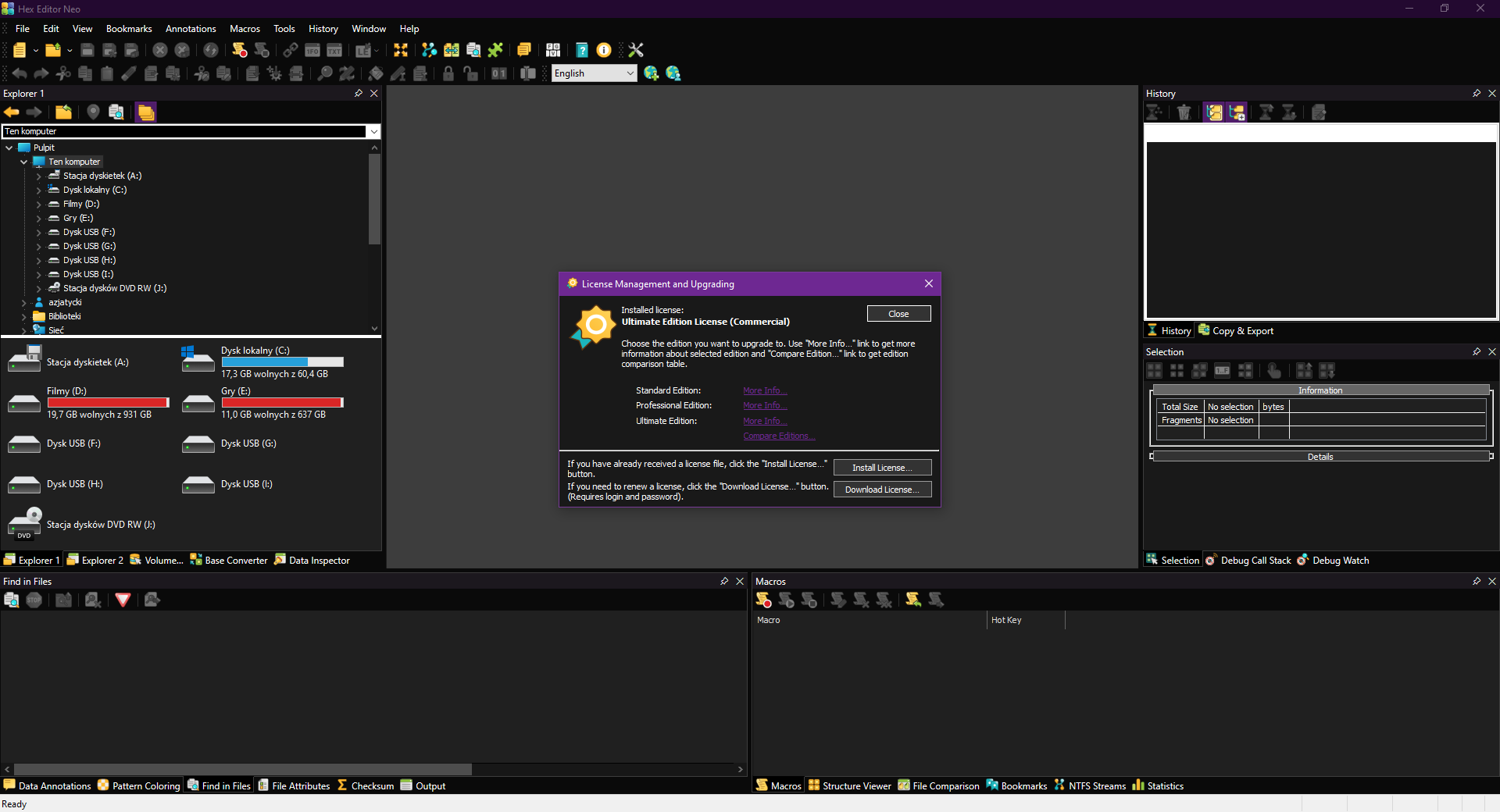Go back using Explorer orange left arrow
The width and height of the screenshot is (1500, 812).
click(x=12, y=112)
